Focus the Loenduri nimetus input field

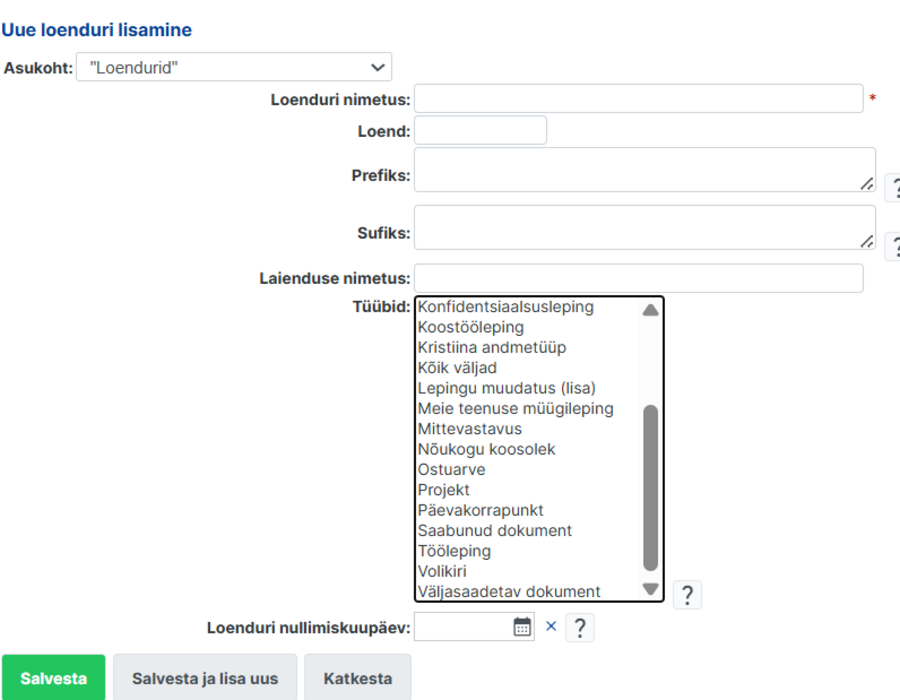[639, 99]
